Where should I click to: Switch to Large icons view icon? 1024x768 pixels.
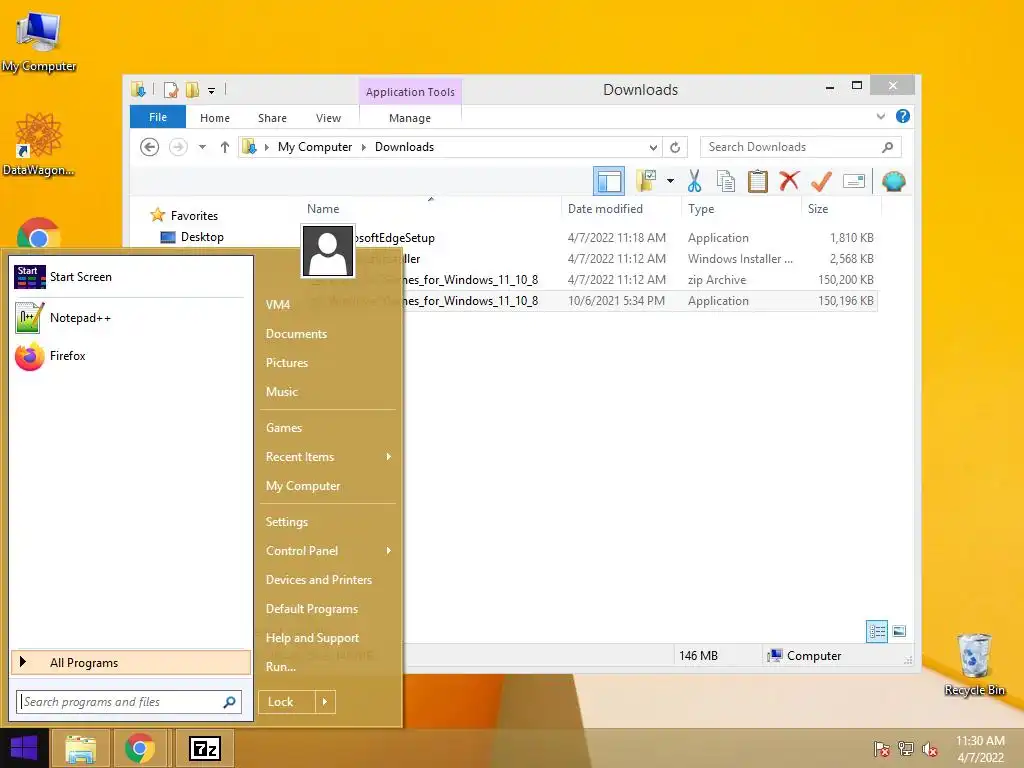tap(899, 631)
